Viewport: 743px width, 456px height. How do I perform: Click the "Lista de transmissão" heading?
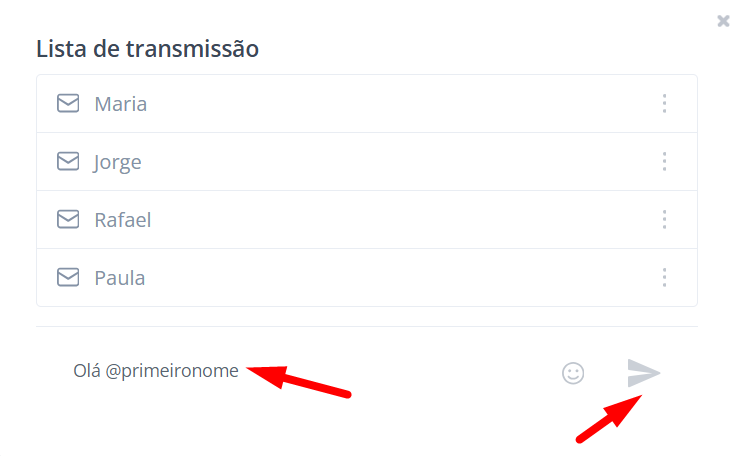(x=147, y=48)
